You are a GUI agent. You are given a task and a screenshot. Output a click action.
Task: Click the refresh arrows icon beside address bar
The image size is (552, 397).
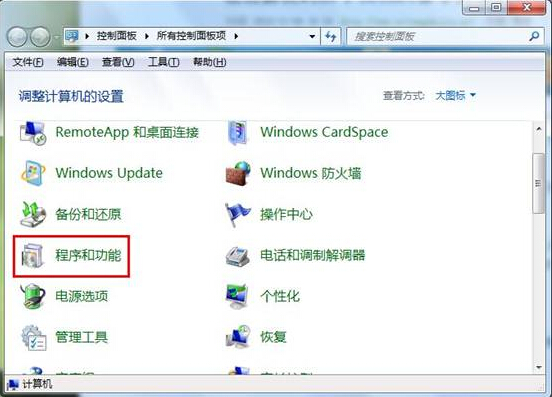331,36
